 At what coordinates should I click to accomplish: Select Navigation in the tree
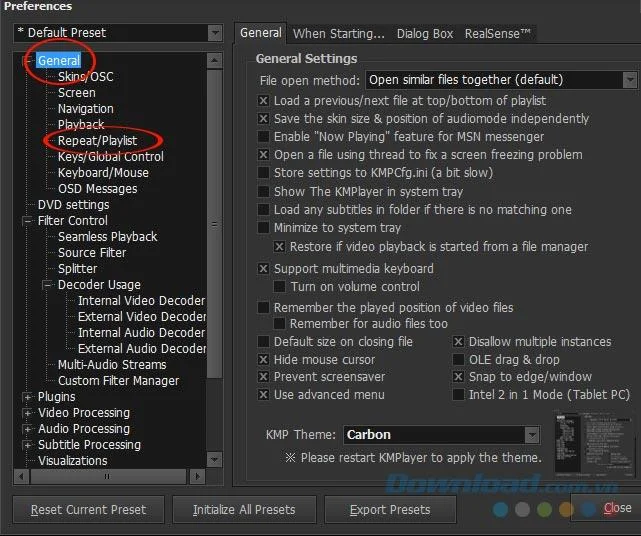pyautogui.click(x=85, y=109)
